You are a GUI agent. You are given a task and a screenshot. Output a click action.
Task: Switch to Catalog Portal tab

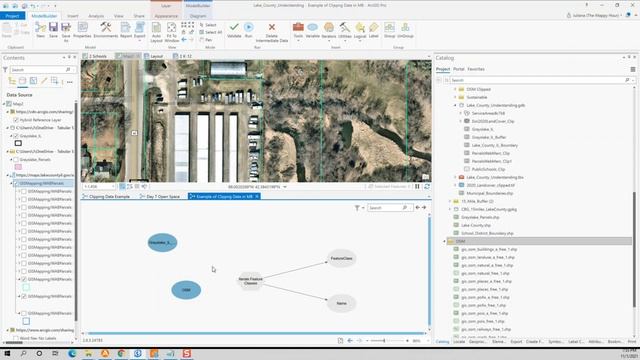(x=459, y=69)
